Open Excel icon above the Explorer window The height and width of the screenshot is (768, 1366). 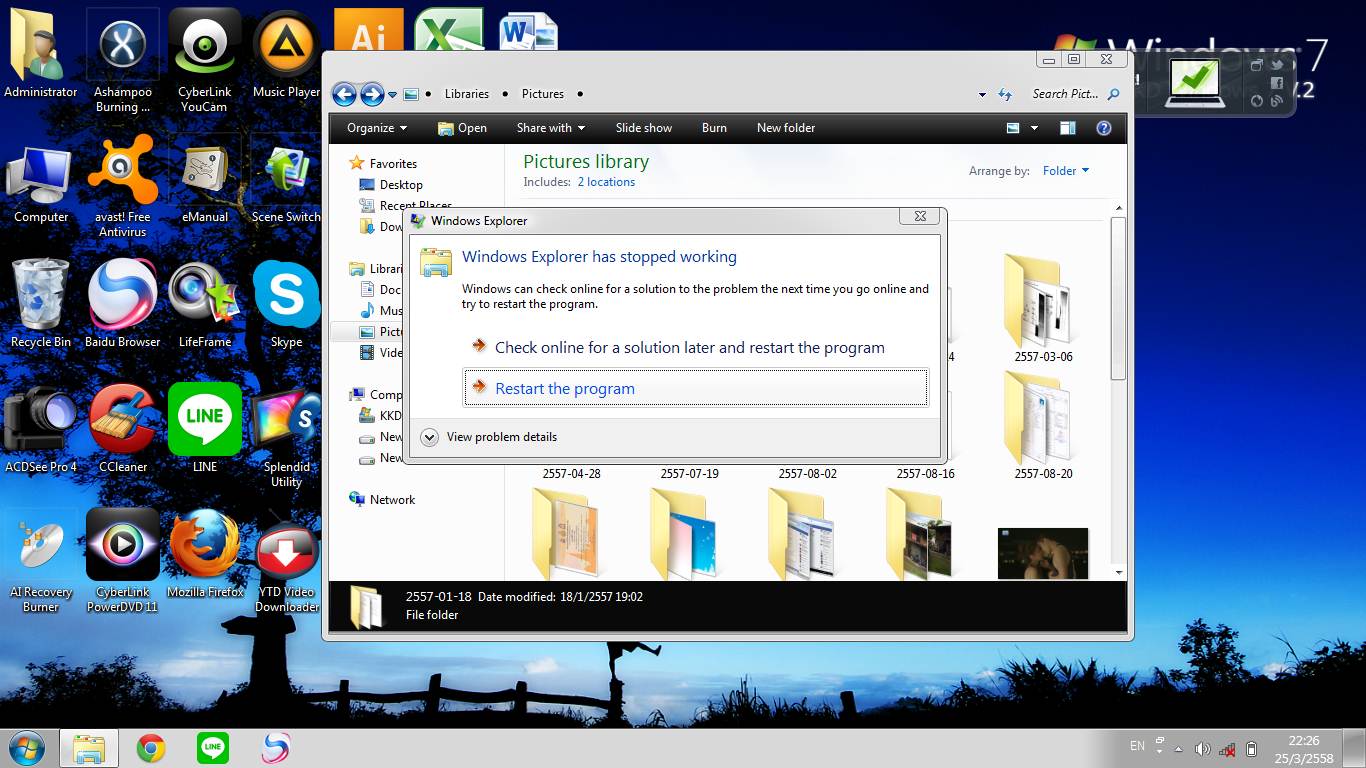pos(449,30)
